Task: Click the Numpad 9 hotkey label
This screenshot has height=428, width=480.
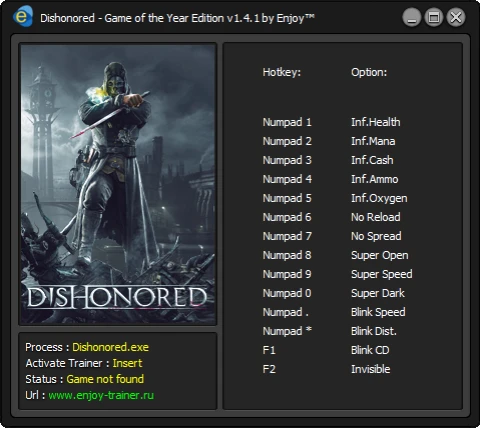Action: point(287,274)
